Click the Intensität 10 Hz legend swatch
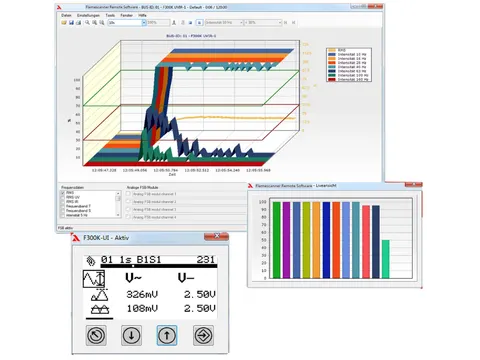Viewport: 480px width, 360px height. [332, 54]
